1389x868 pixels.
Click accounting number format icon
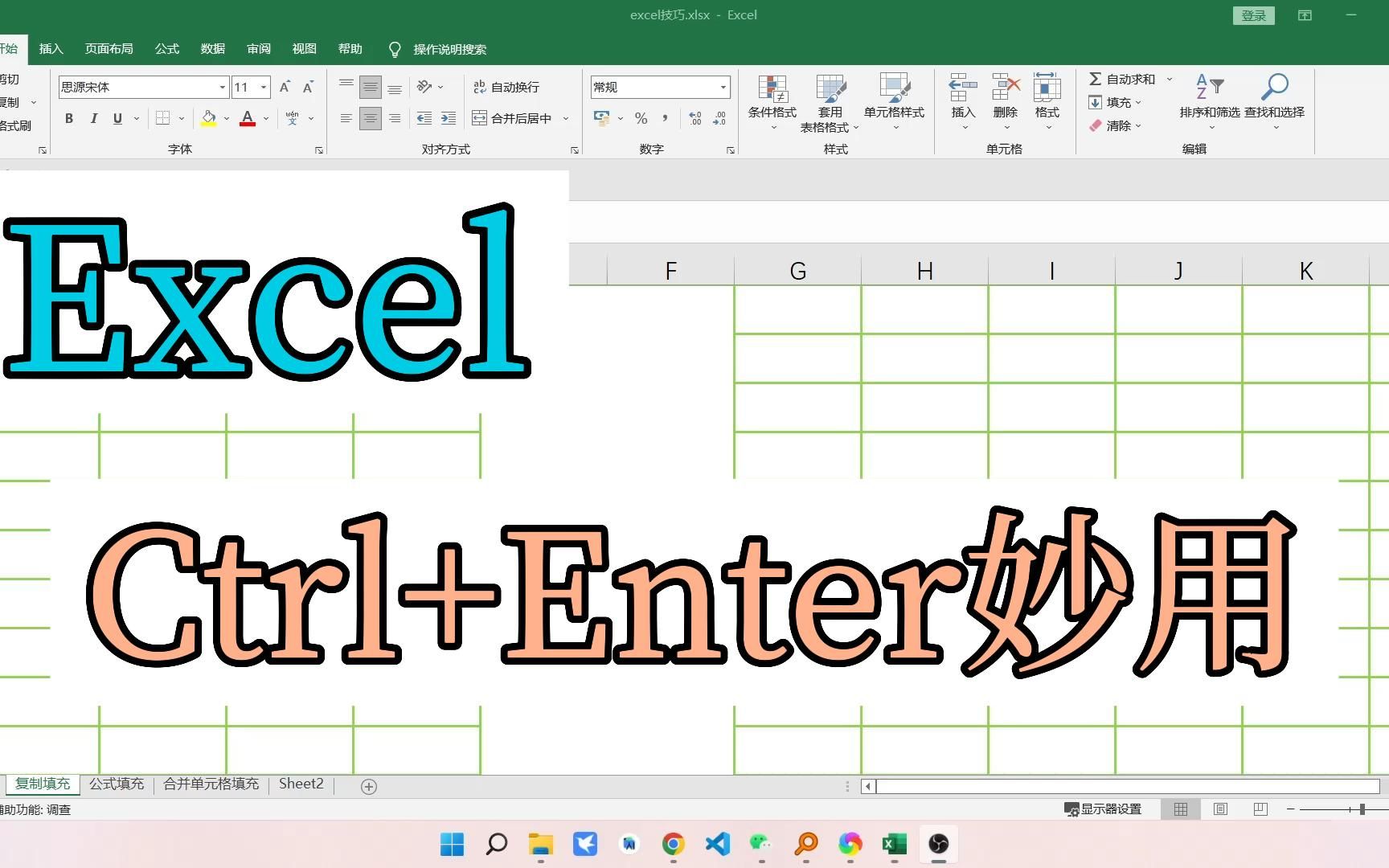point(601,118)
